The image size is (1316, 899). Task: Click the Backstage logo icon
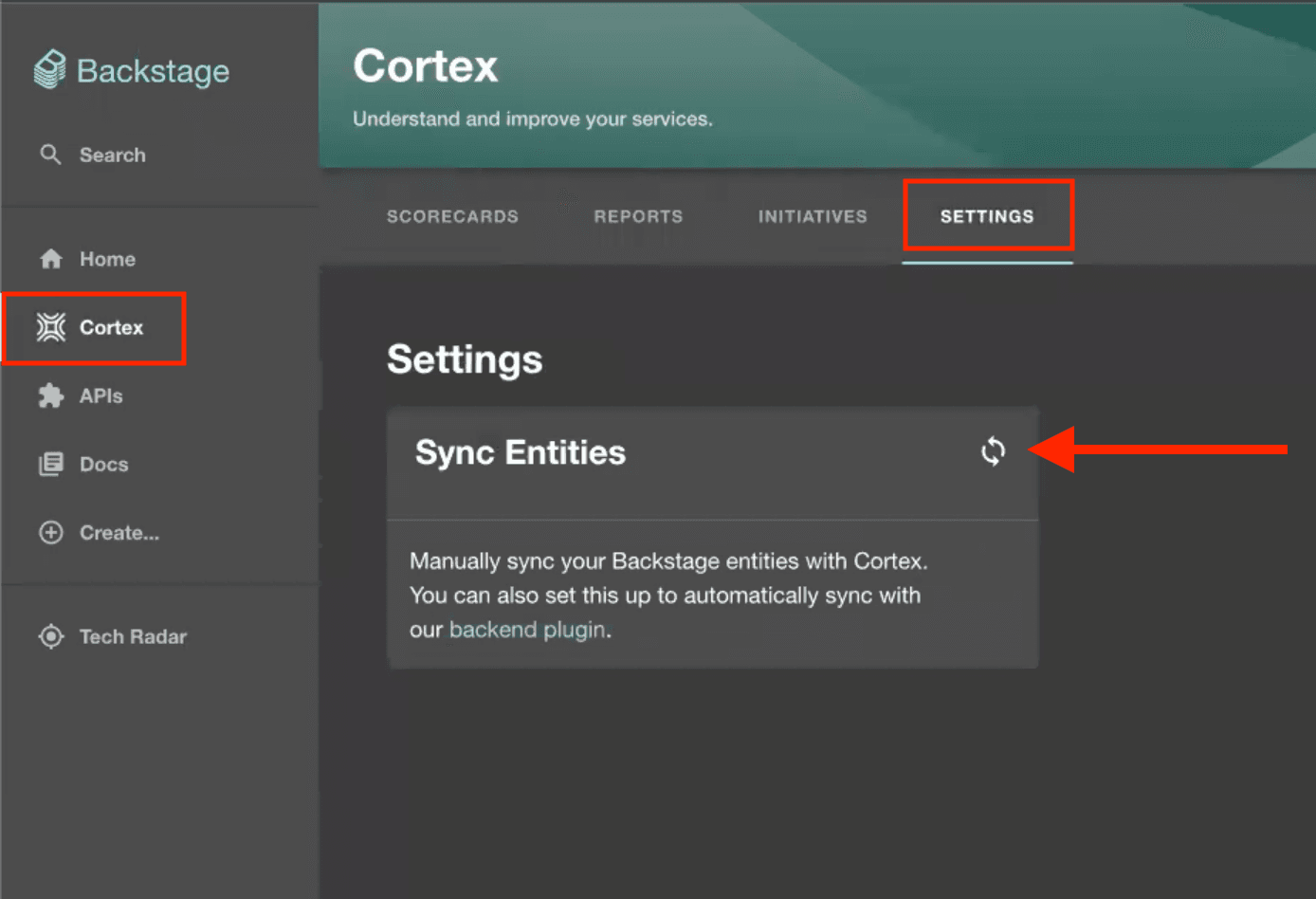tap(49, 69)
